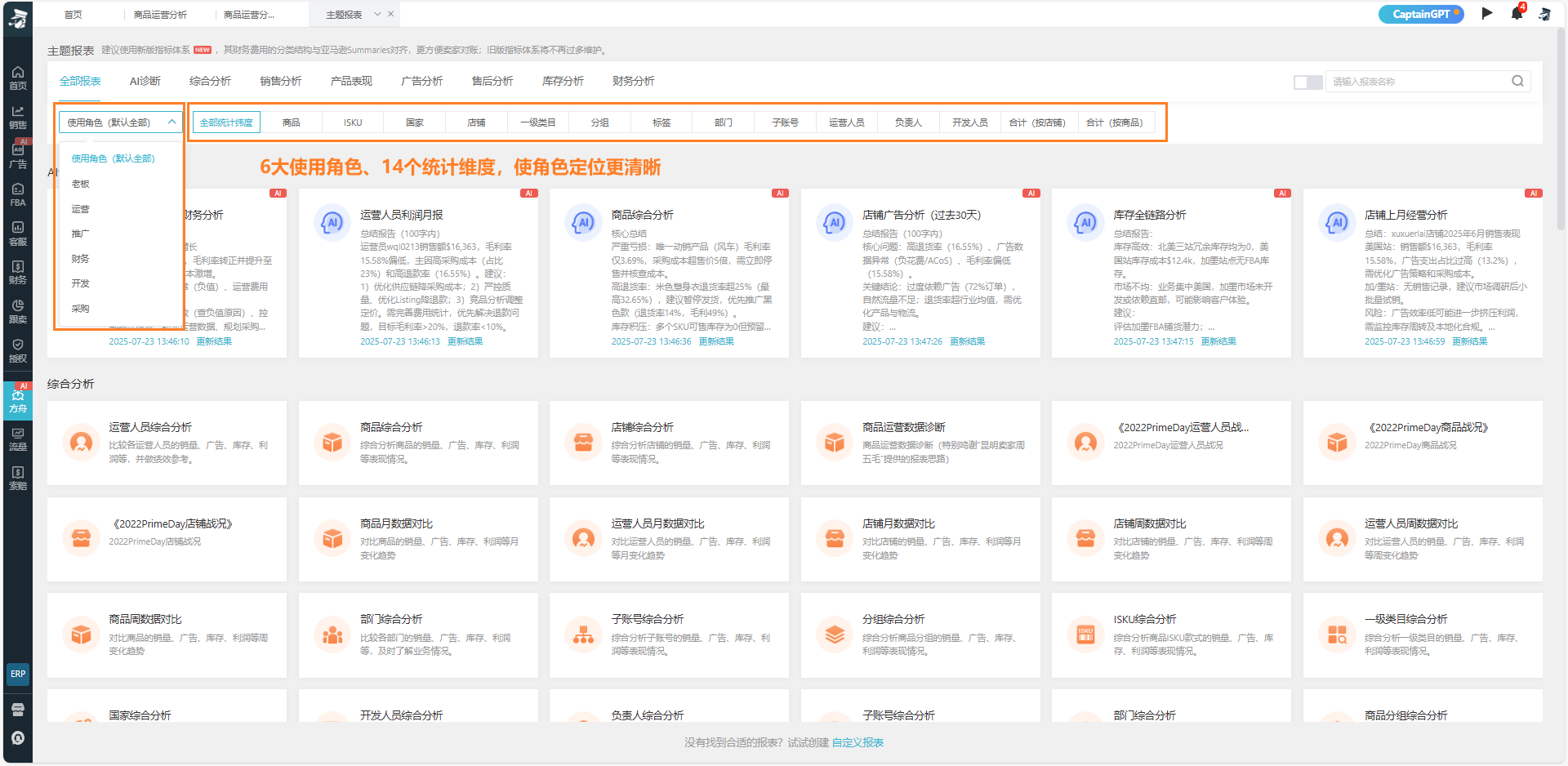The height and width of the screenshot is (766, 1568).
Task: Select the 商品 dimension filter
Action: 292,122
